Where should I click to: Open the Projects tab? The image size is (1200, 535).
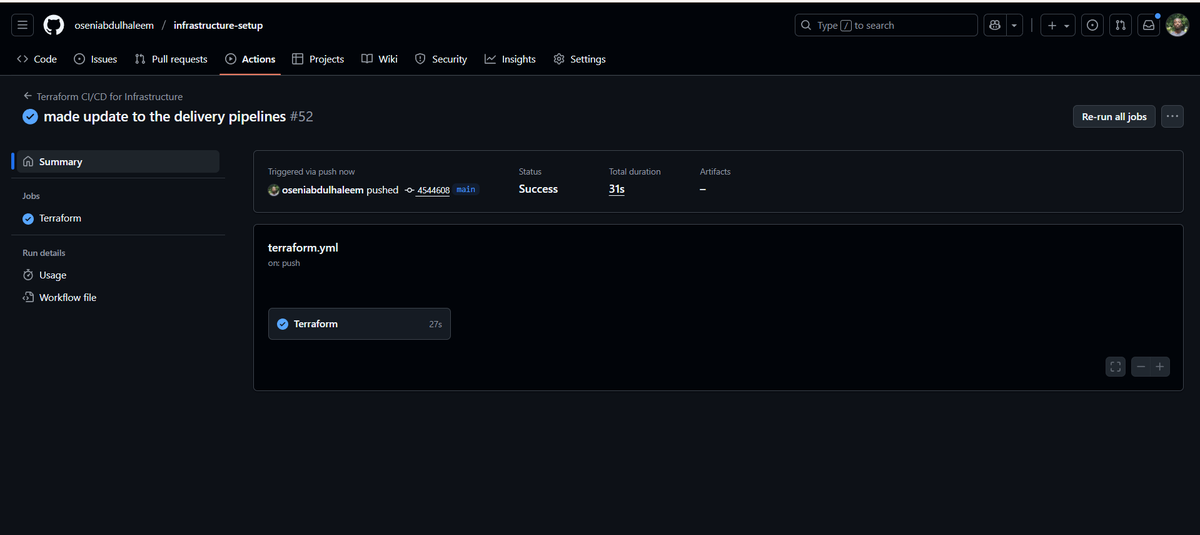(318, 59)
